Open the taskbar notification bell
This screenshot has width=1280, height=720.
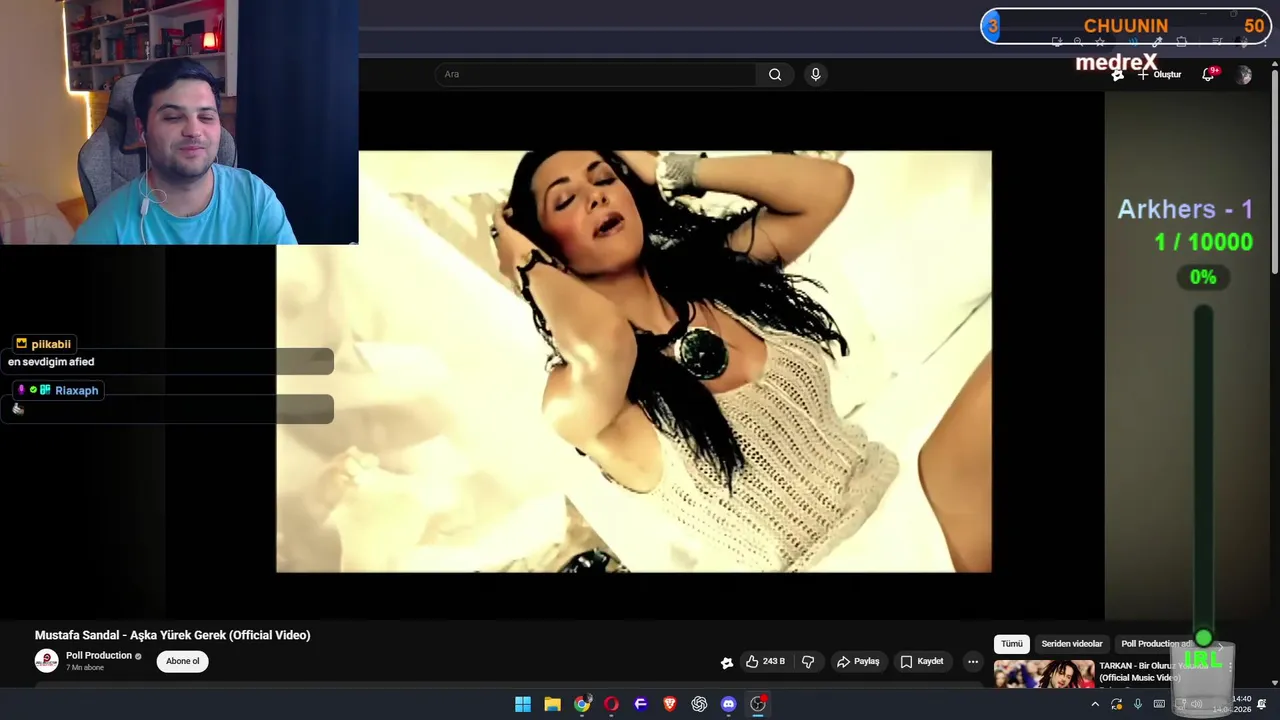[1262, 704]
